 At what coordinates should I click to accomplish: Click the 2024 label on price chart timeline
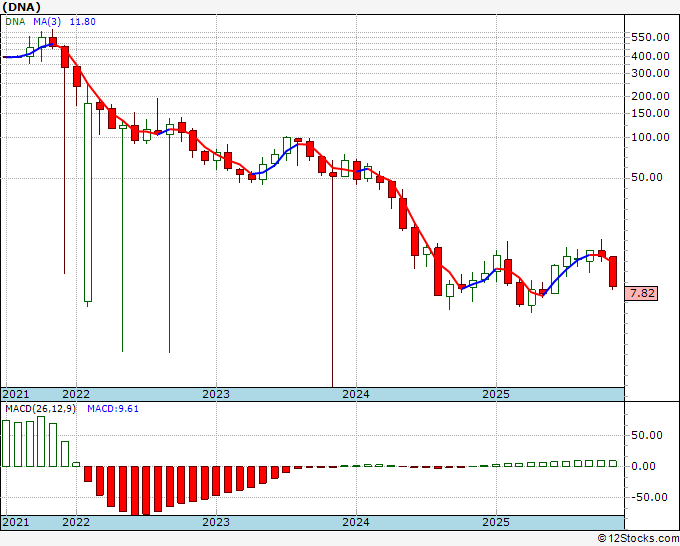[356, 394]
